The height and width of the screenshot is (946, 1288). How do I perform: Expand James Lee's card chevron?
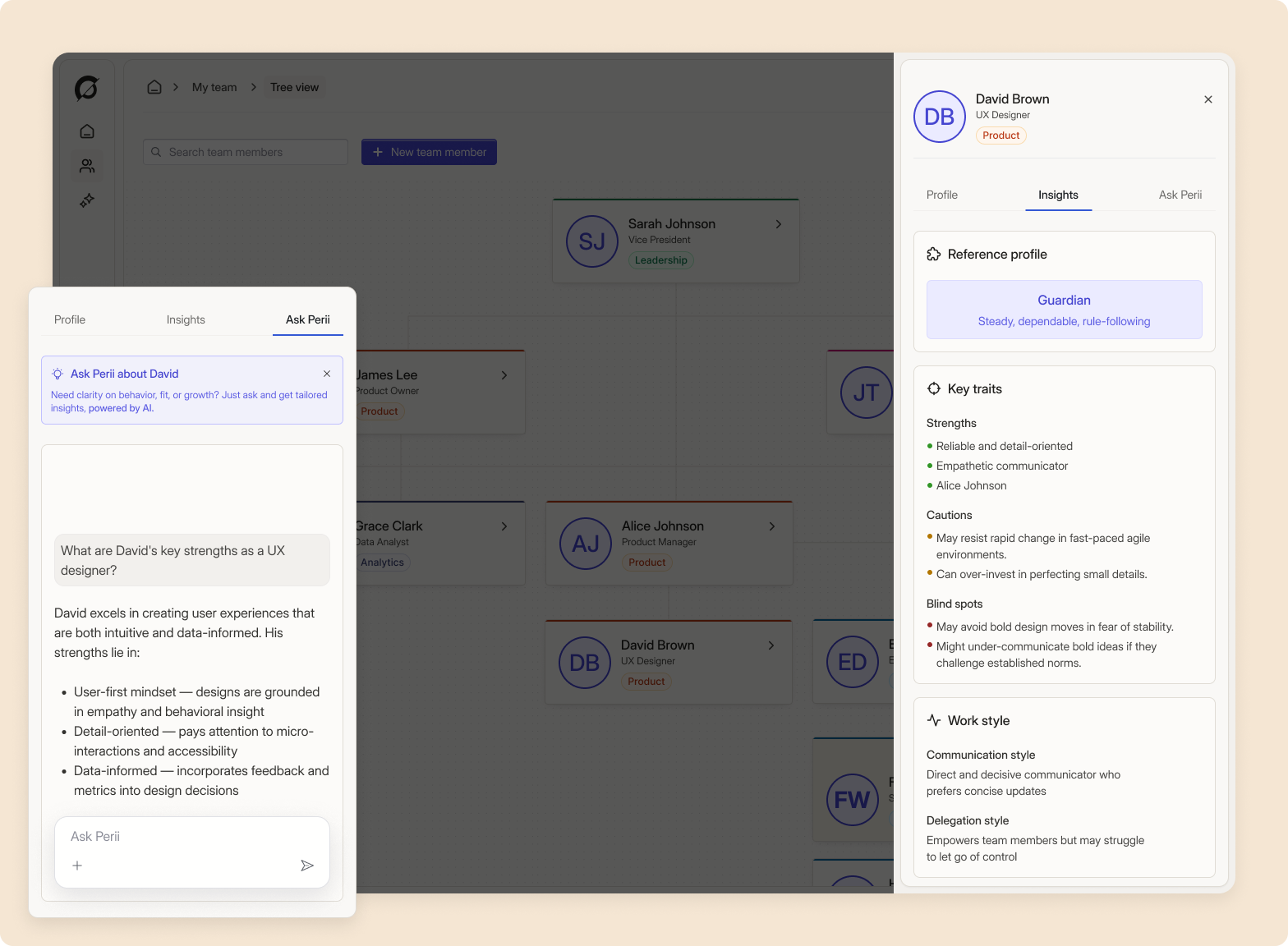(x=504, y=375)
